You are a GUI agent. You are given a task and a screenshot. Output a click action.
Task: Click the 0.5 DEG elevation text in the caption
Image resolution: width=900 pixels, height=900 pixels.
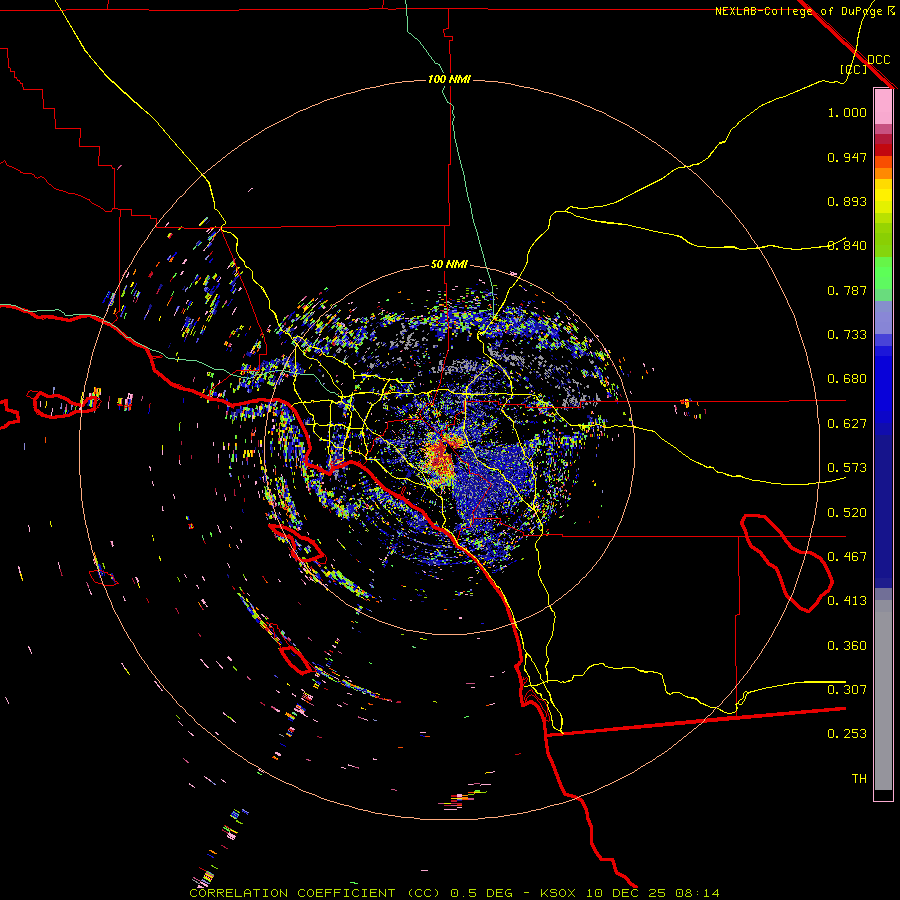point(482,893)
